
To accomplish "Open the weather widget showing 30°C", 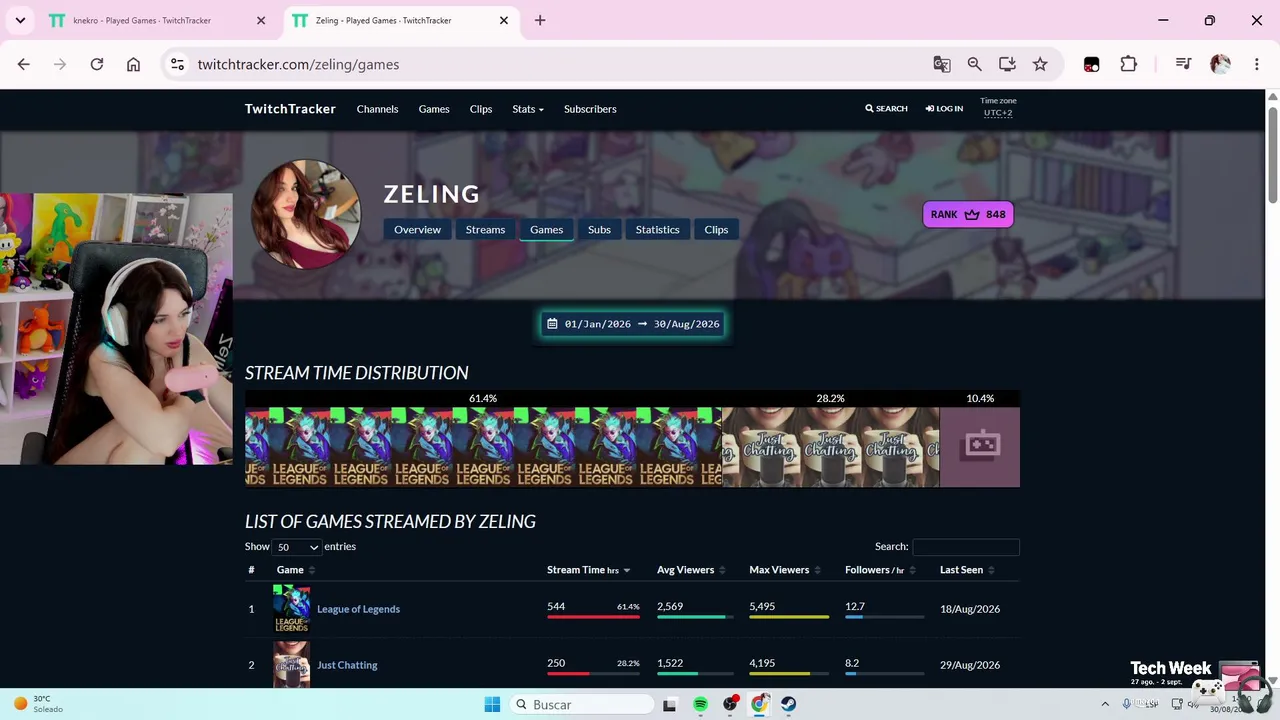I will point(38,704).
